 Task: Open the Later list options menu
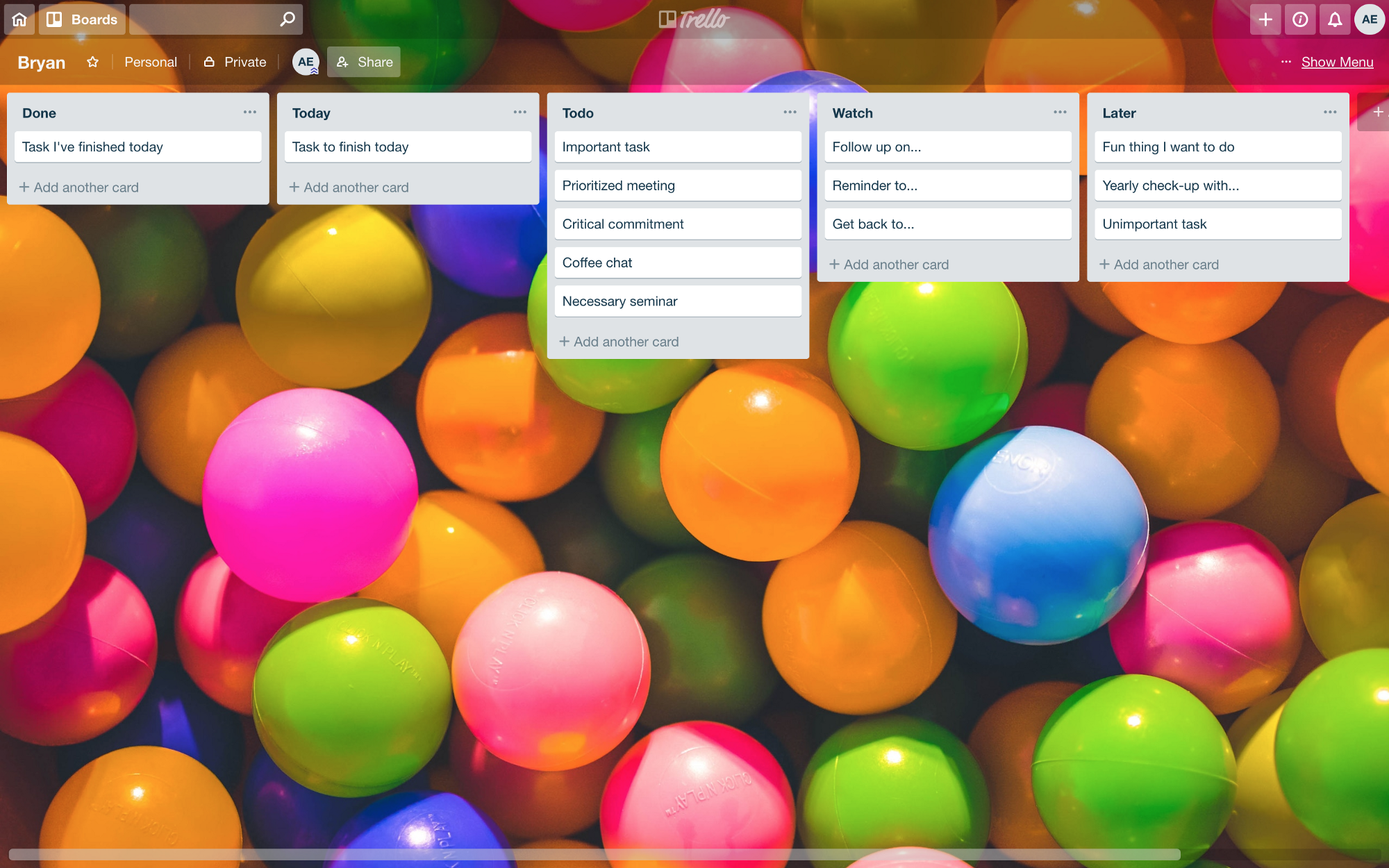(1330, 111)
